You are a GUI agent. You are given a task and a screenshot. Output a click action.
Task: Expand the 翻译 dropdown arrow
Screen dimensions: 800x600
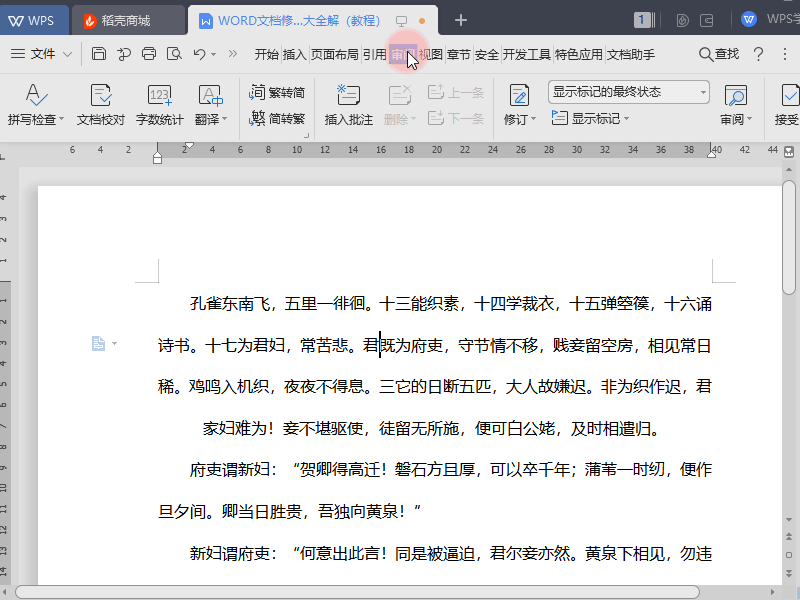[x=224, y=119]
